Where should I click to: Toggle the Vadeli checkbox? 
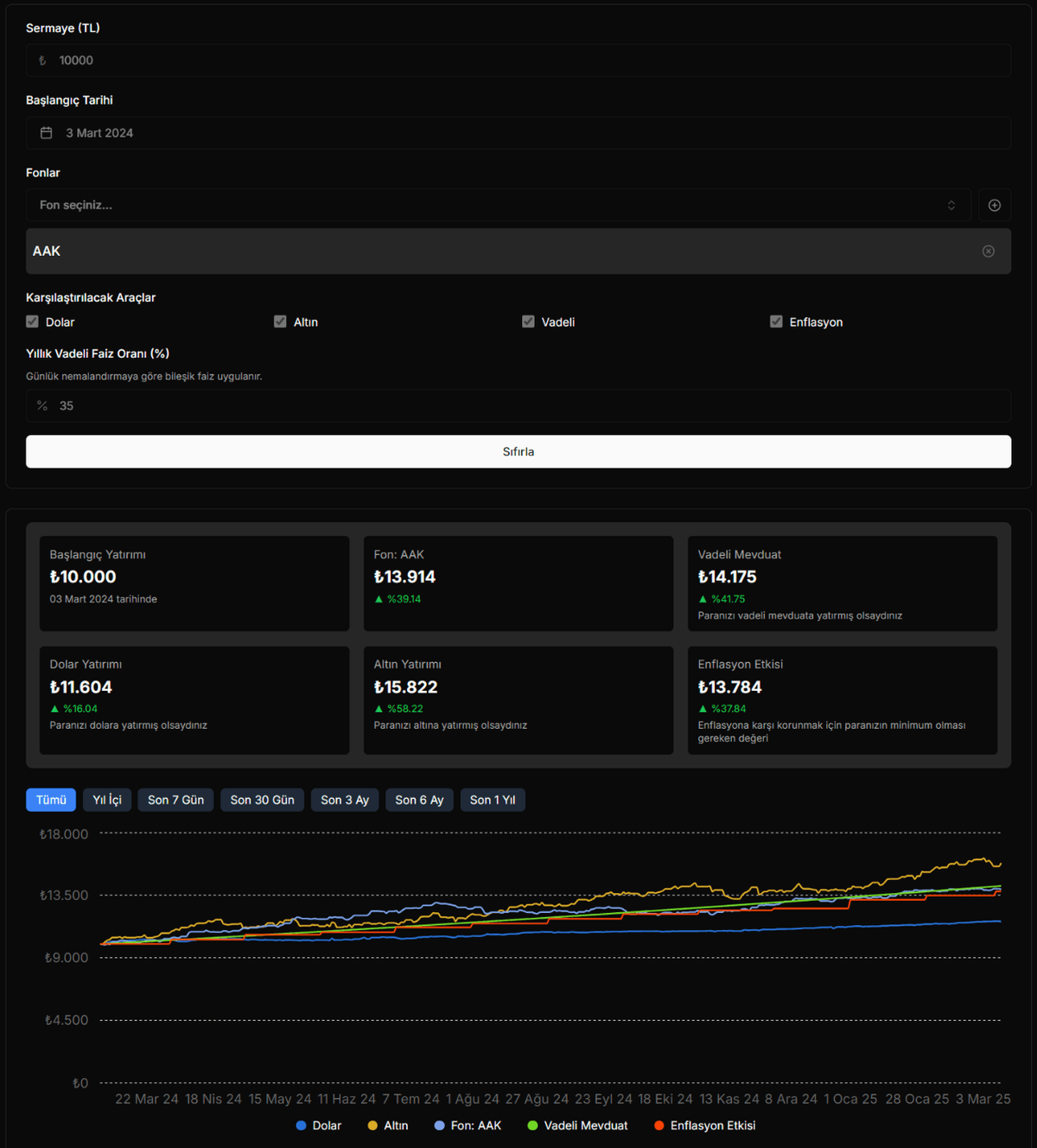click(528, 322)
